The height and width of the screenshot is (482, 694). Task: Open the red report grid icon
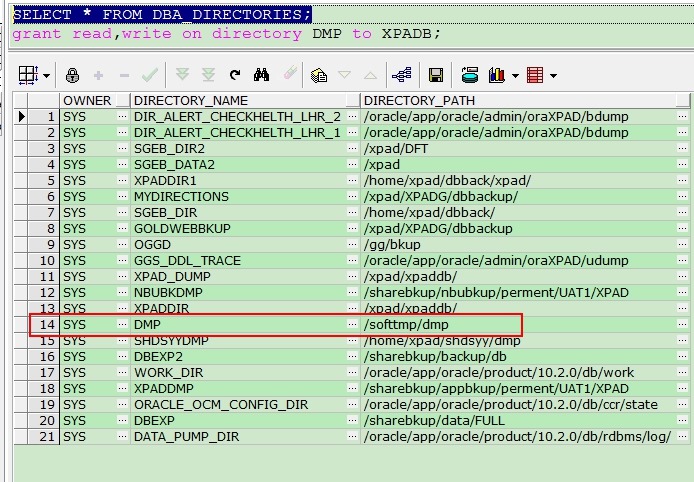click(535, 75)
